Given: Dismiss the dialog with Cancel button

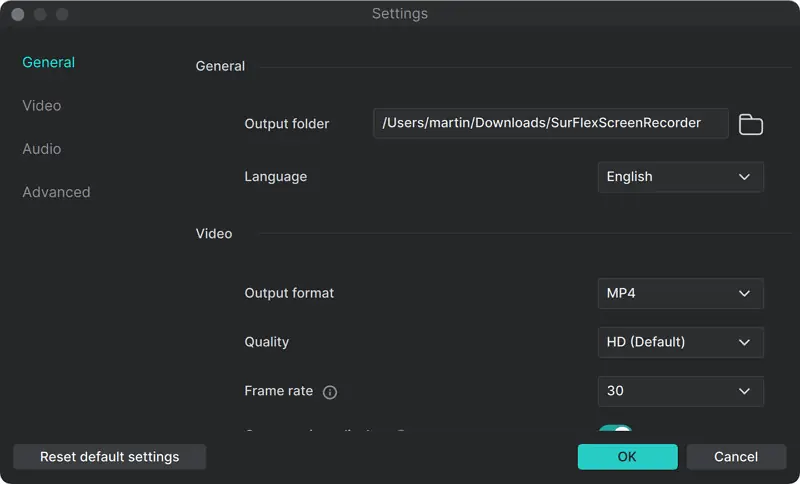Looking at the screenshot, I should [736, 456].
